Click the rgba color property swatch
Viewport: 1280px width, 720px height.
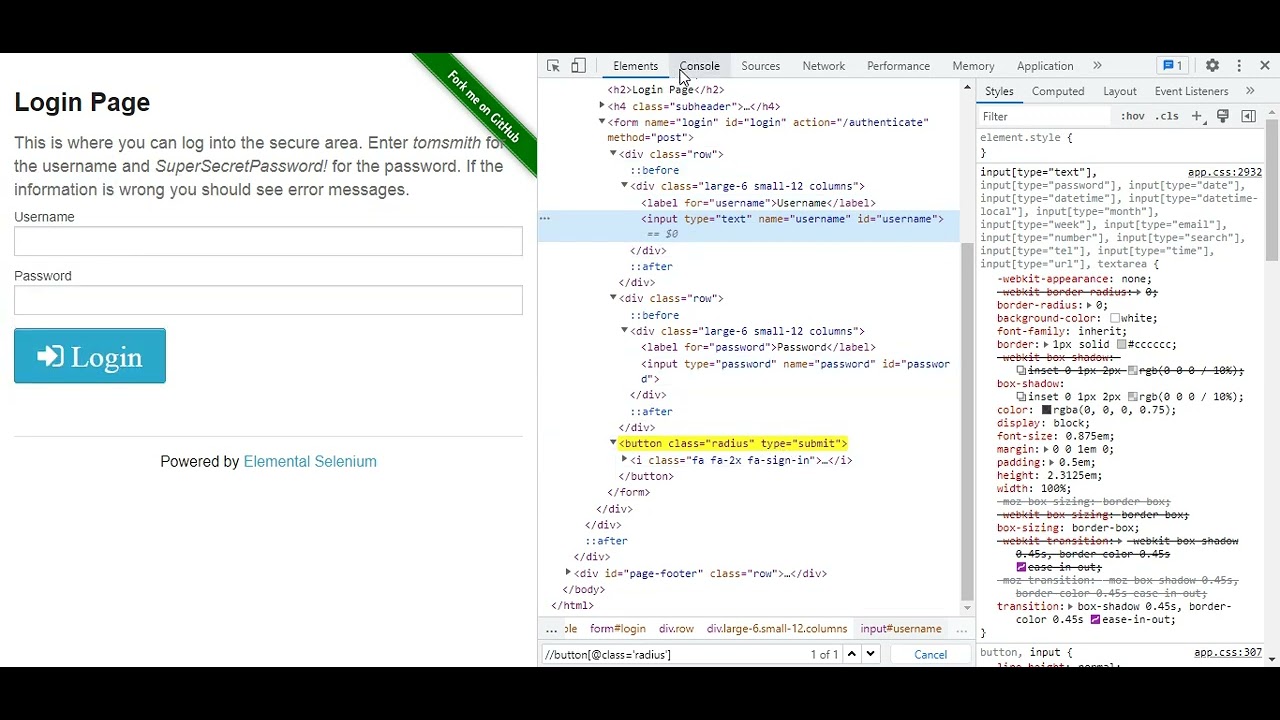(1046, 410)
